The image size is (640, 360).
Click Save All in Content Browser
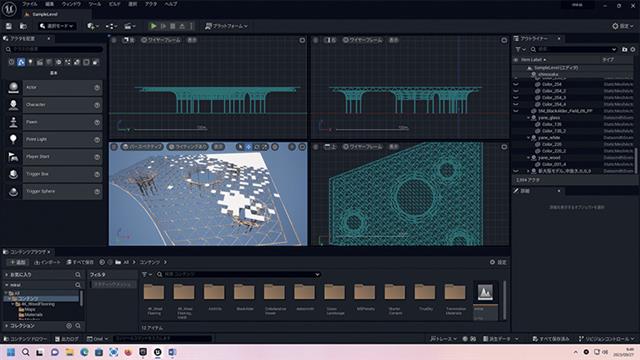80,262
